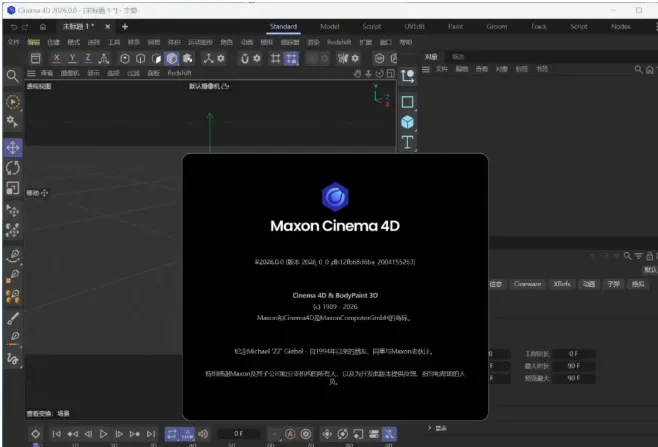Open symmetry settings gear icon
The width and height of the screenshot is (658, 447).
pyautogui.click(x=355, y=58)
